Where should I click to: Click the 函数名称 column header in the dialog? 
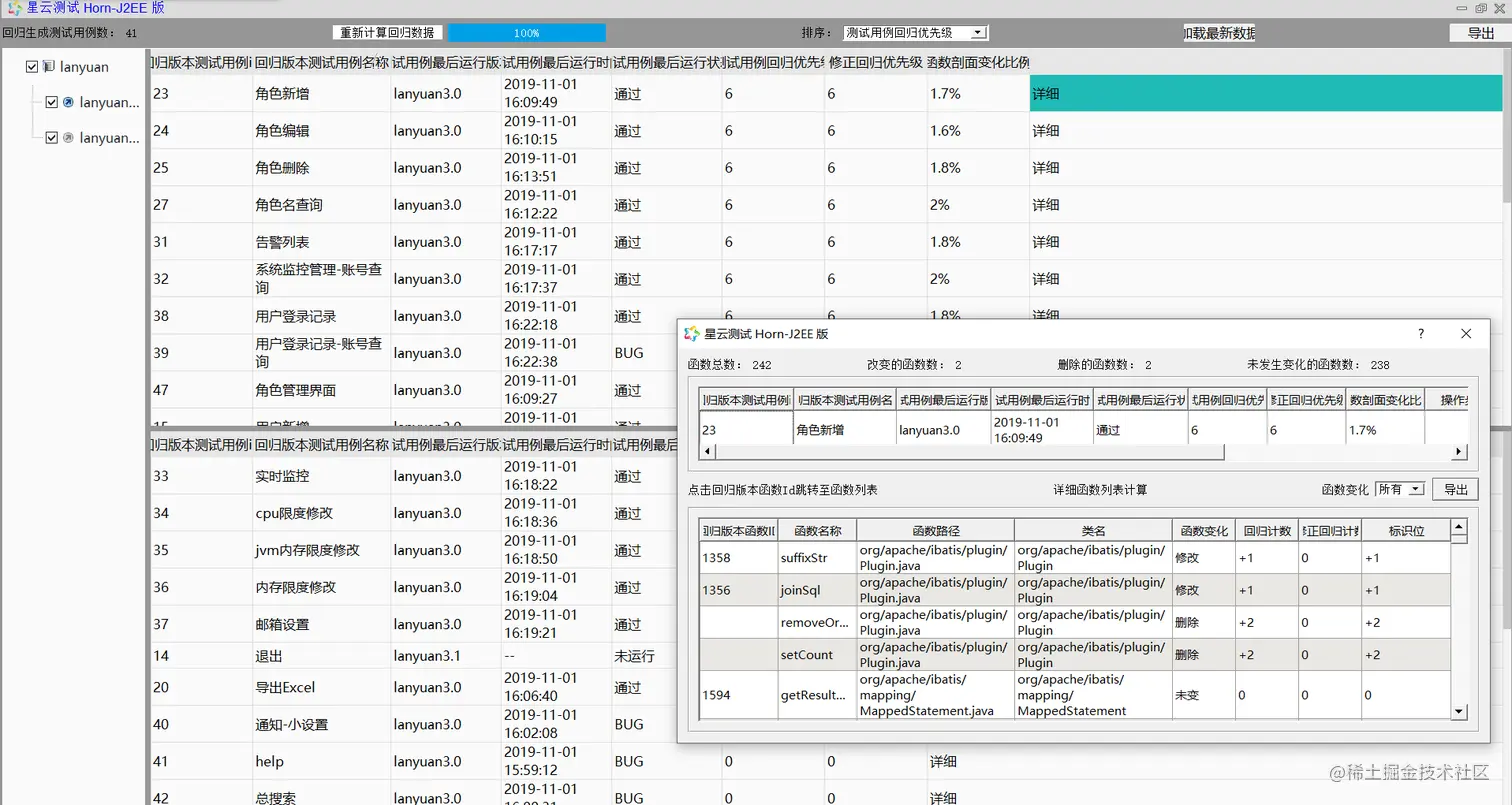817,530
